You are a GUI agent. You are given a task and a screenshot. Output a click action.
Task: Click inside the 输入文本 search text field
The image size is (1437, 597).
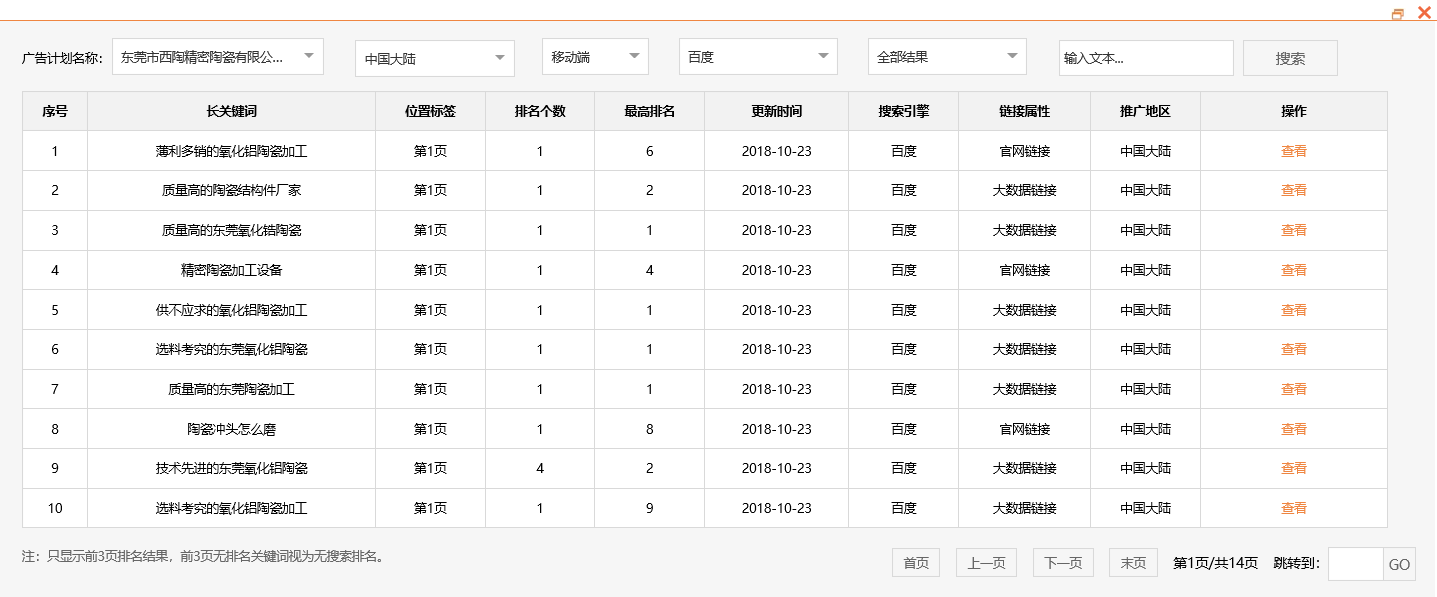[x=1145, y=57]
